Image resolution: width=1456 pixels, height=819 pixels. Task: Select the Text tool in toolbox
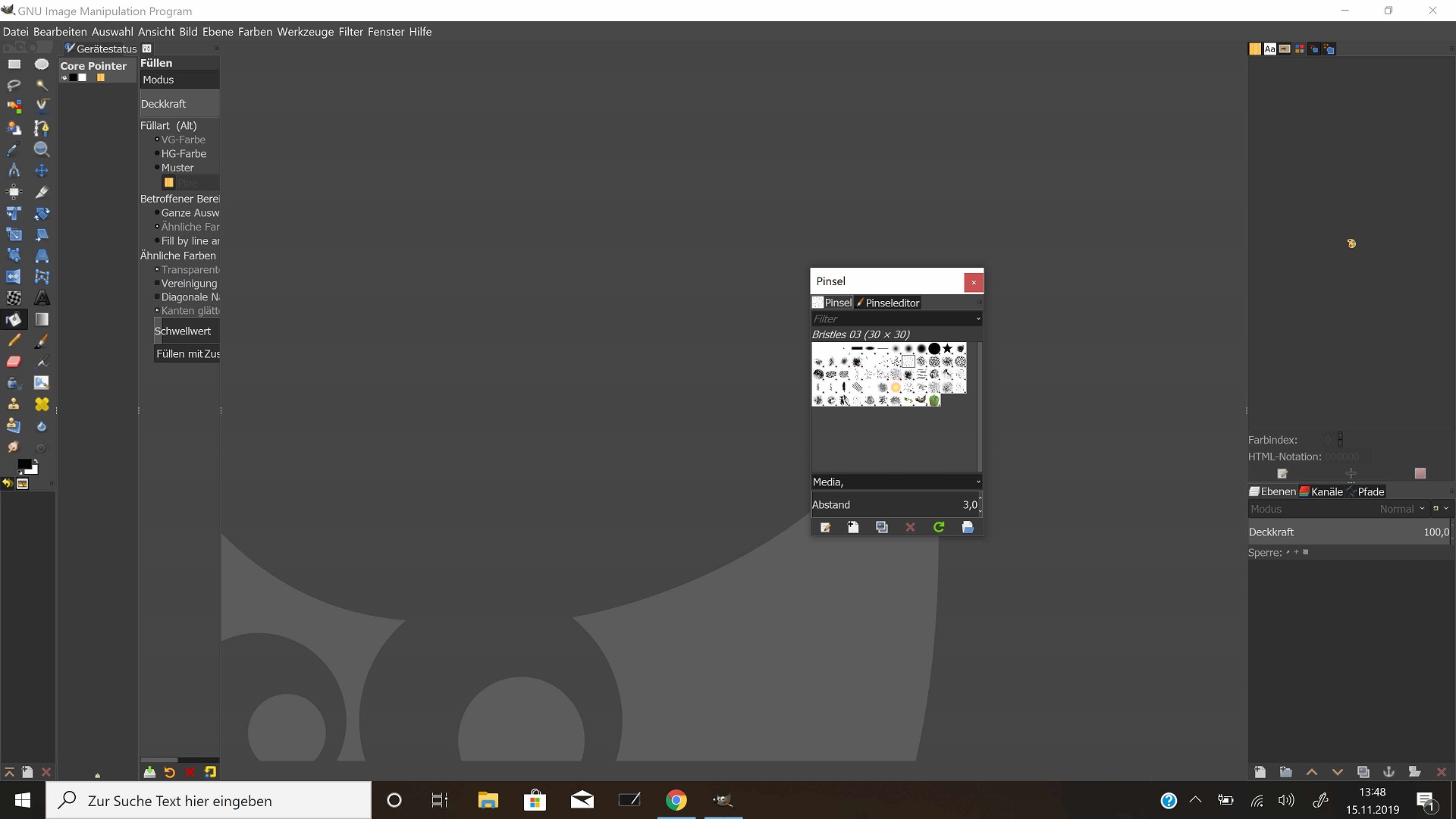tap(42, 298)
